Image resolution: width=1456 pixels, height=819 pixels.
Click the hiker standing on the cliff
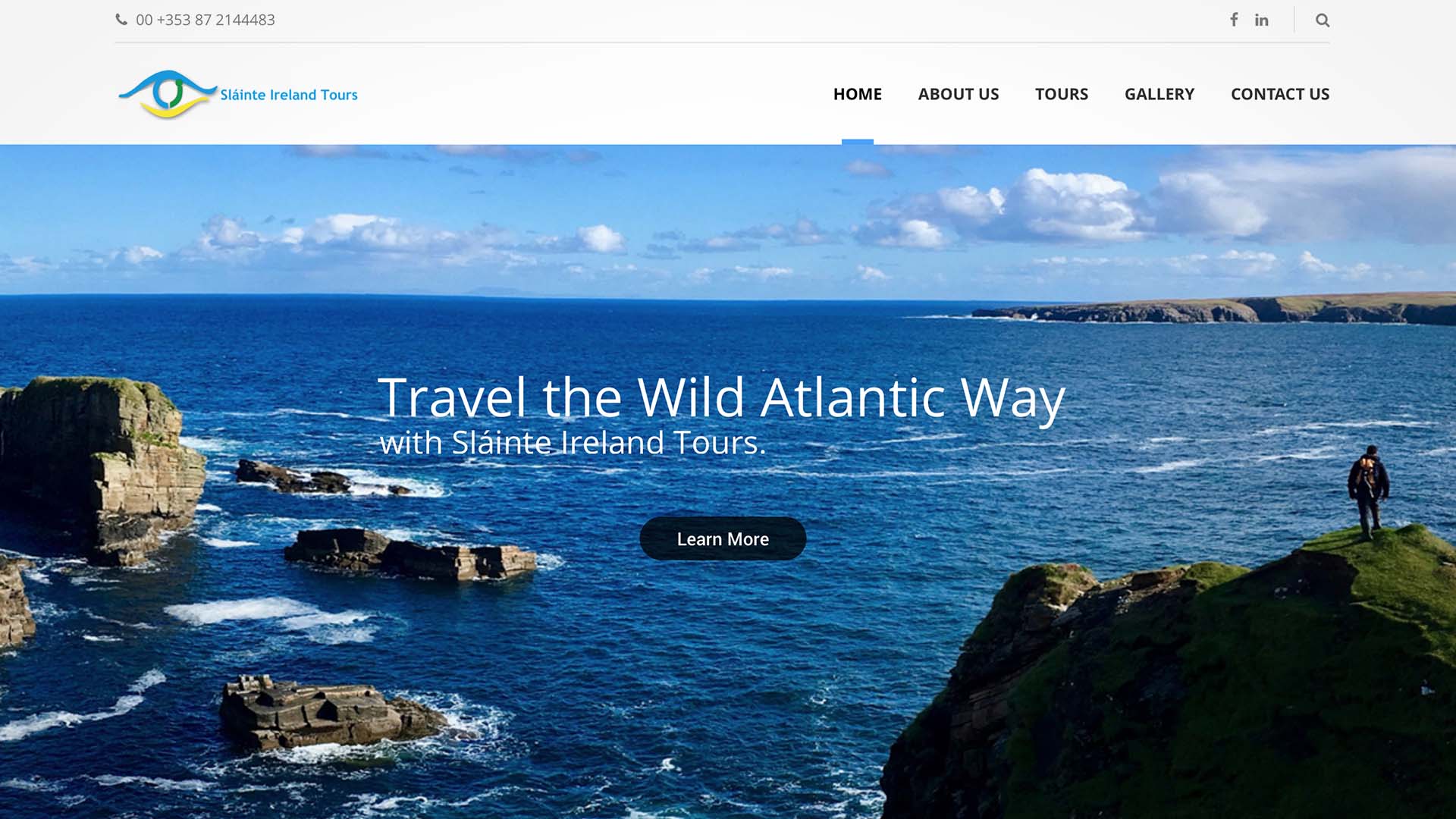coord(1369,491)
